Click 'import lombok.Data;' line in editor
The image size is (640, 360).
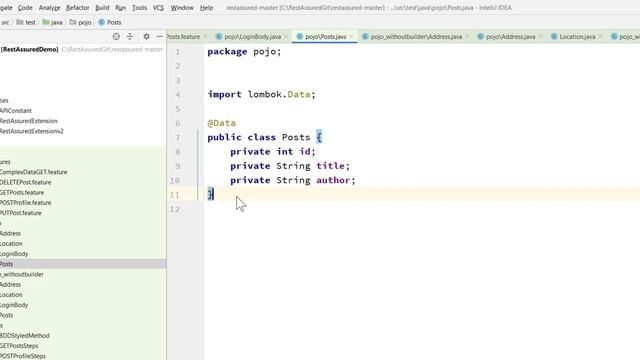click(x=262, y=94)
